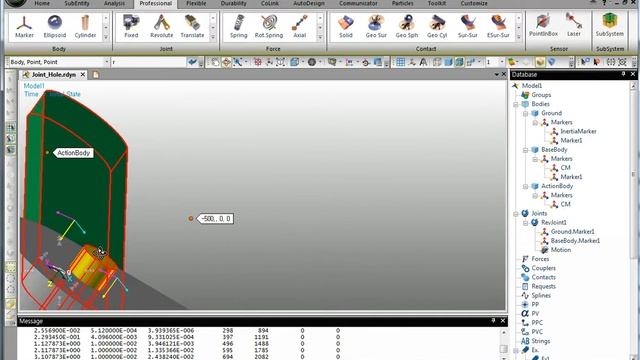Choose the Geo Sur contact tool
The width and height of the screenshot is (640, 360).
(x=376, y=27)
